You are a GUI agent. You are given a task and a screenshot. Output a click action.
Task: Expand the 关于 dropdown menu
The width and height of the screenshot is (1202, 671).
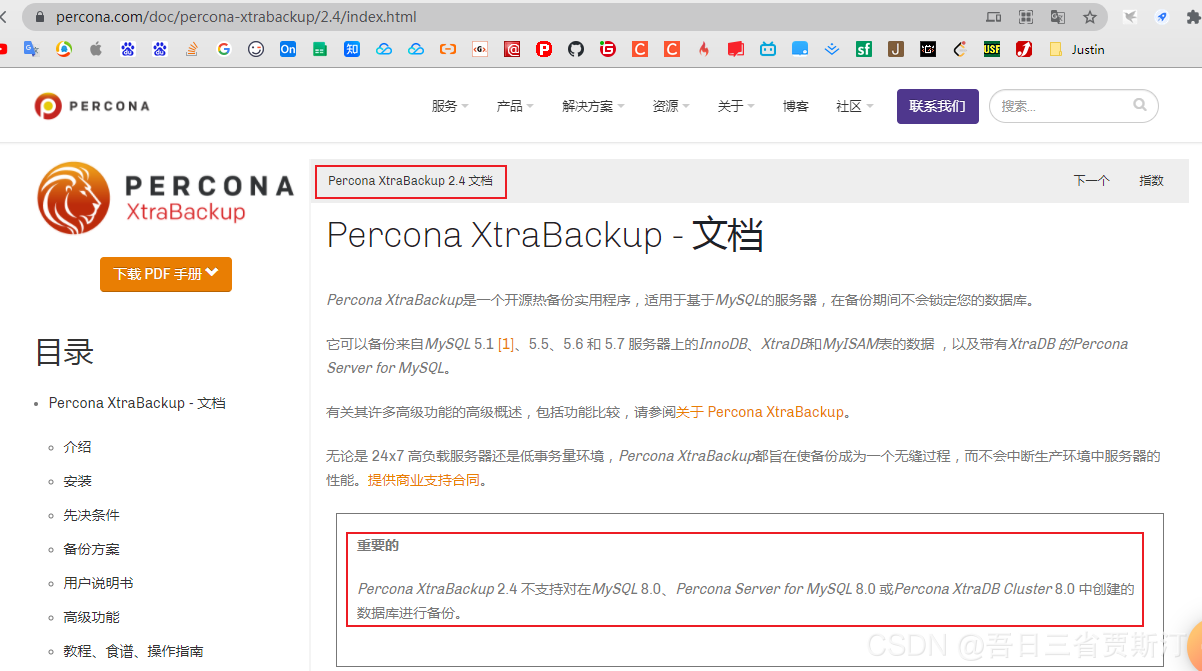[x=736, y=106]
